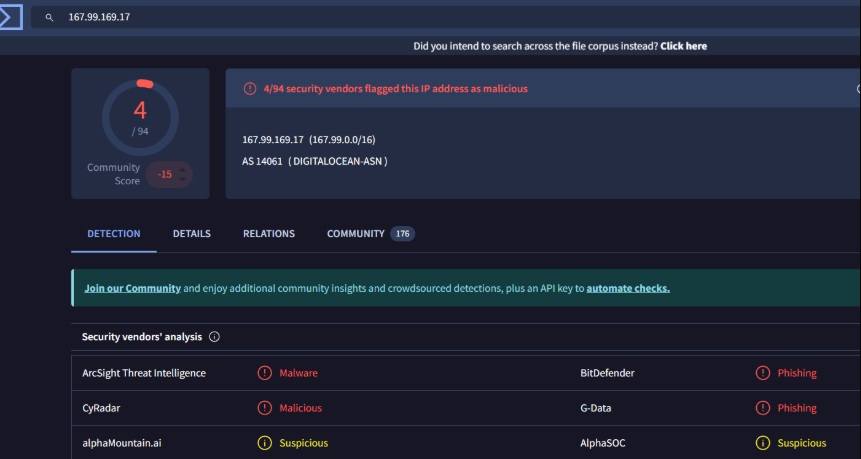Click the Malware warning icon for ArcSight
The image size is (861, 459).
click(x=265, y=373)
